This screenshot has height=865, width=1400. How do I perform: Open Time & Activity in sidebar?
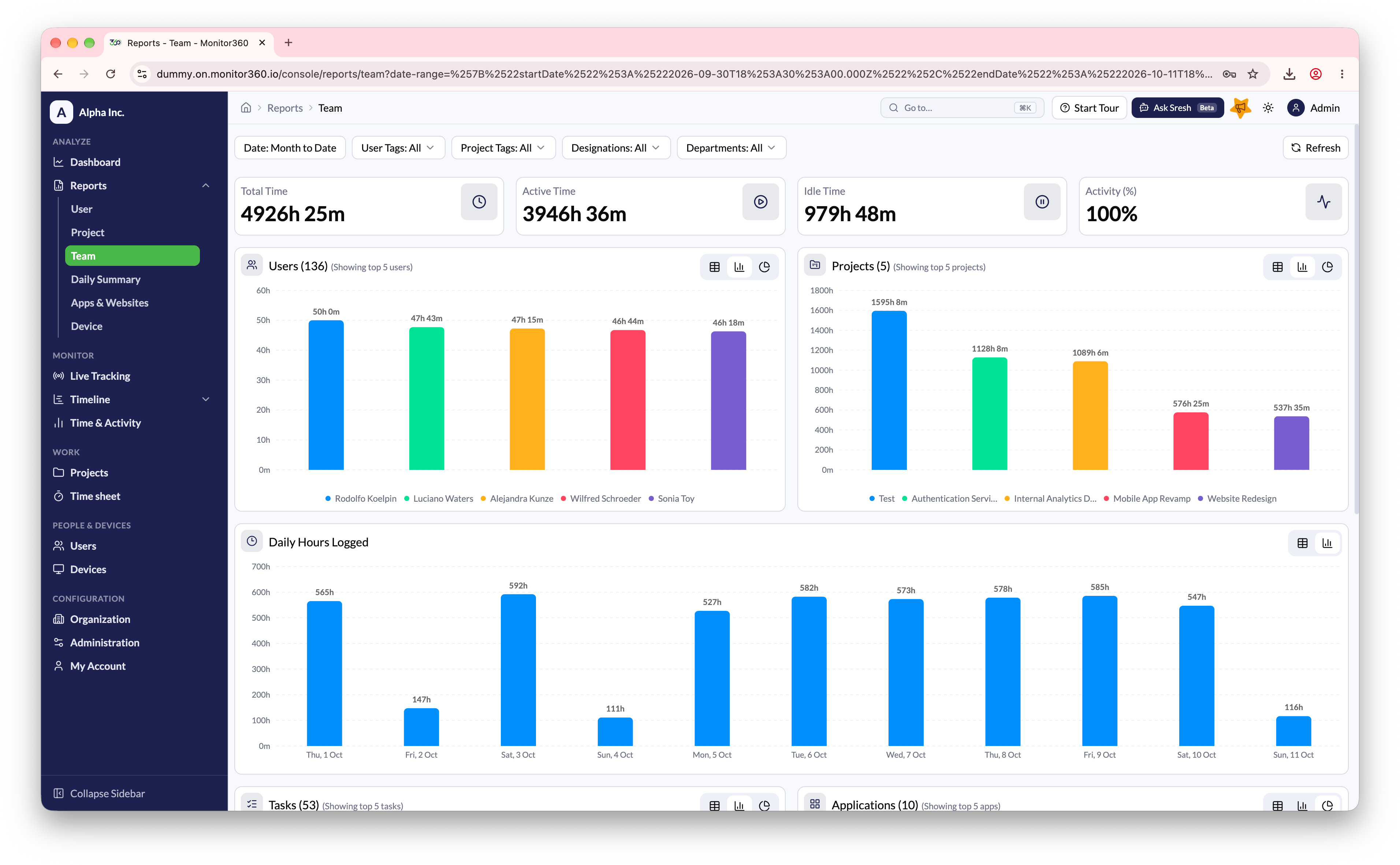133,423
